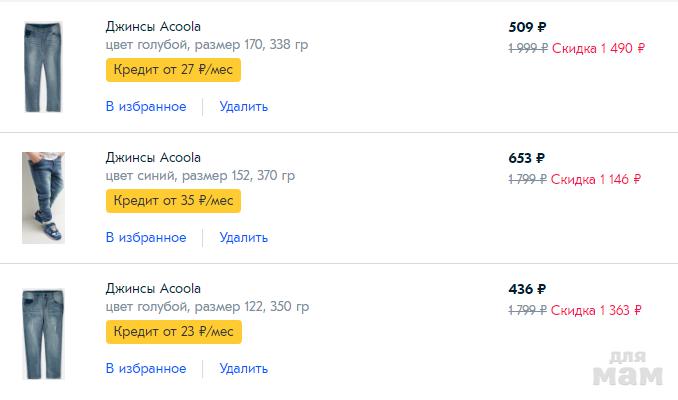Viewport: 678px width, 400px height.
Task: Click the Джинсы Acoola title for size 152
Action: (x=153, y=157)
